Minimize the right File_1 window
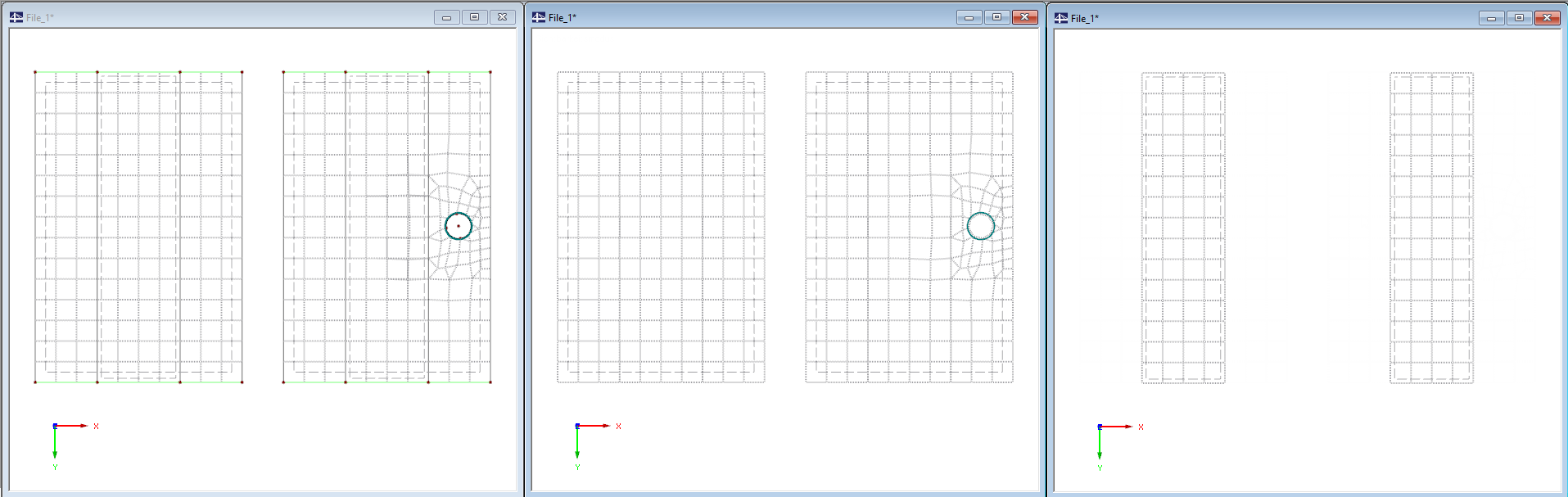Image resolution: width=1568 pixels, height=497 pixels. 1491,18
